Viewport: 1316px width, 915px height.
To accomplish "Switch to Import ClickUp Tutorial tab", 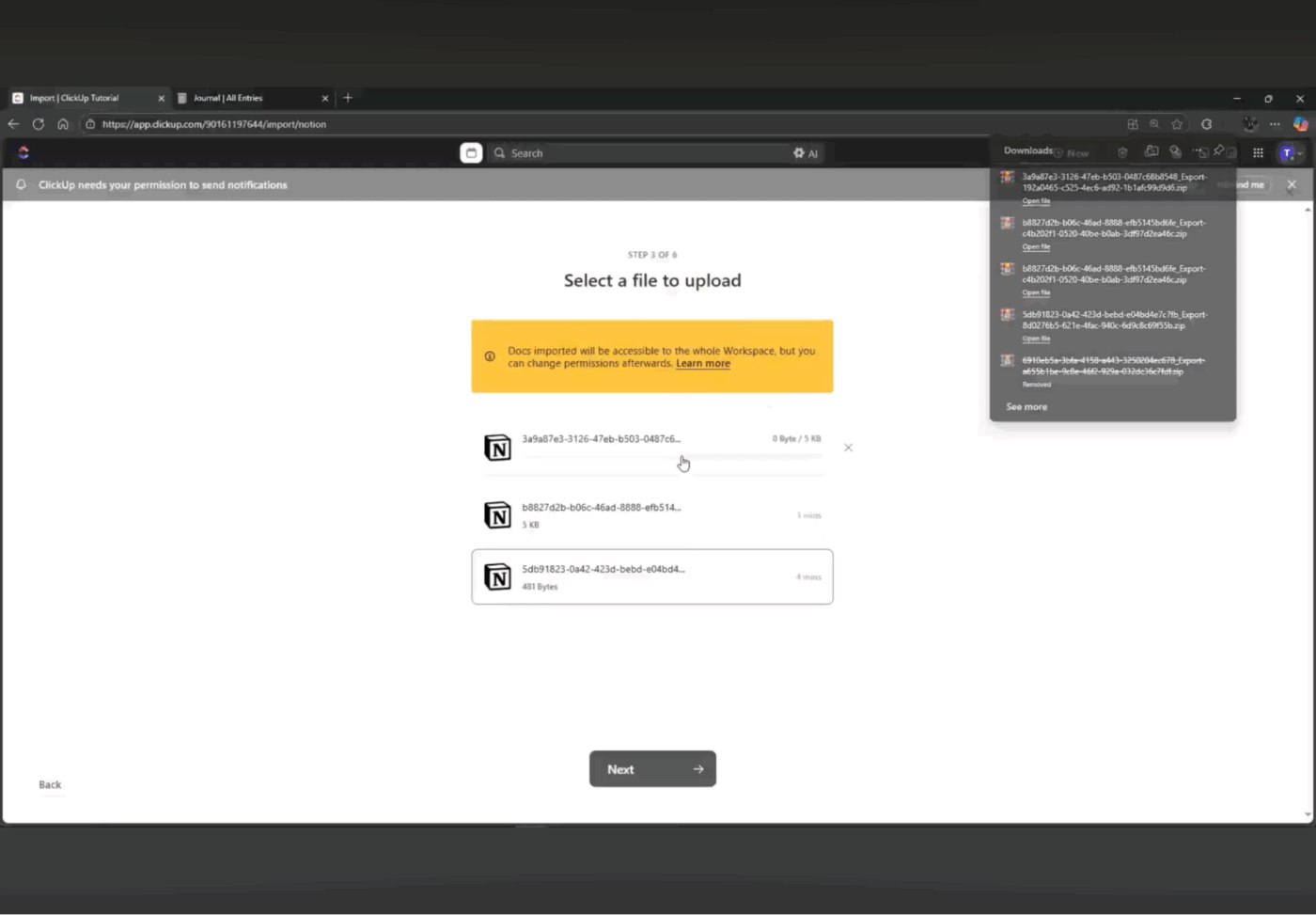I will [89, 98].
